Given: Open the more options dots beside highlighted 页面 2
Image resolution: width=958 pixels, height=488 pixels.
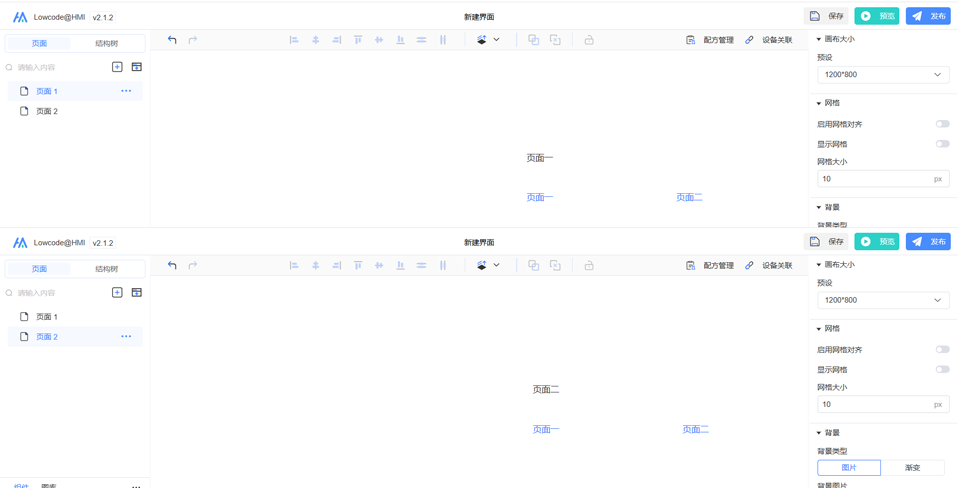Looking at the screenshot, I should (126, 337).
